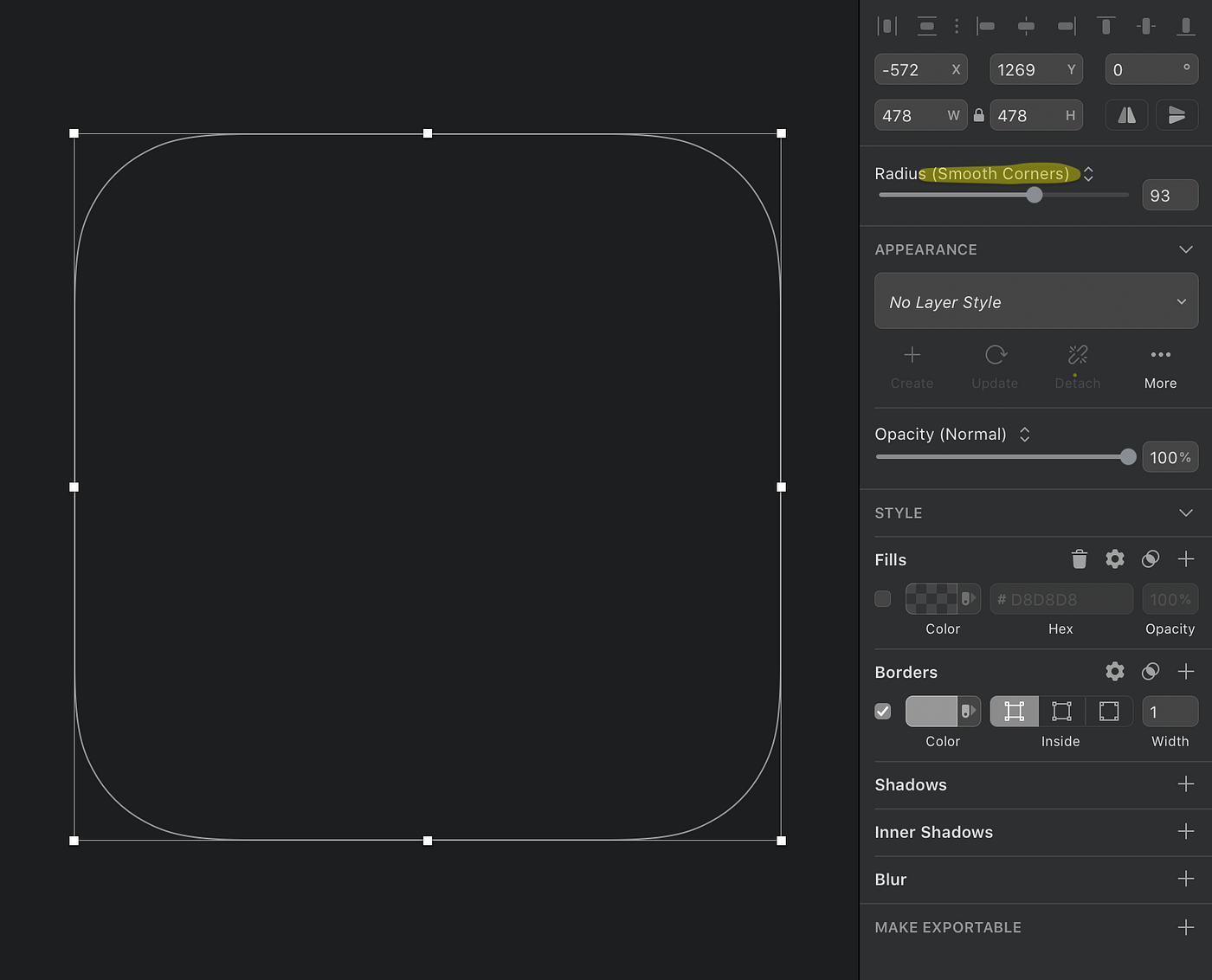
Task: Click the Blur section label
Action: point(891,880)
